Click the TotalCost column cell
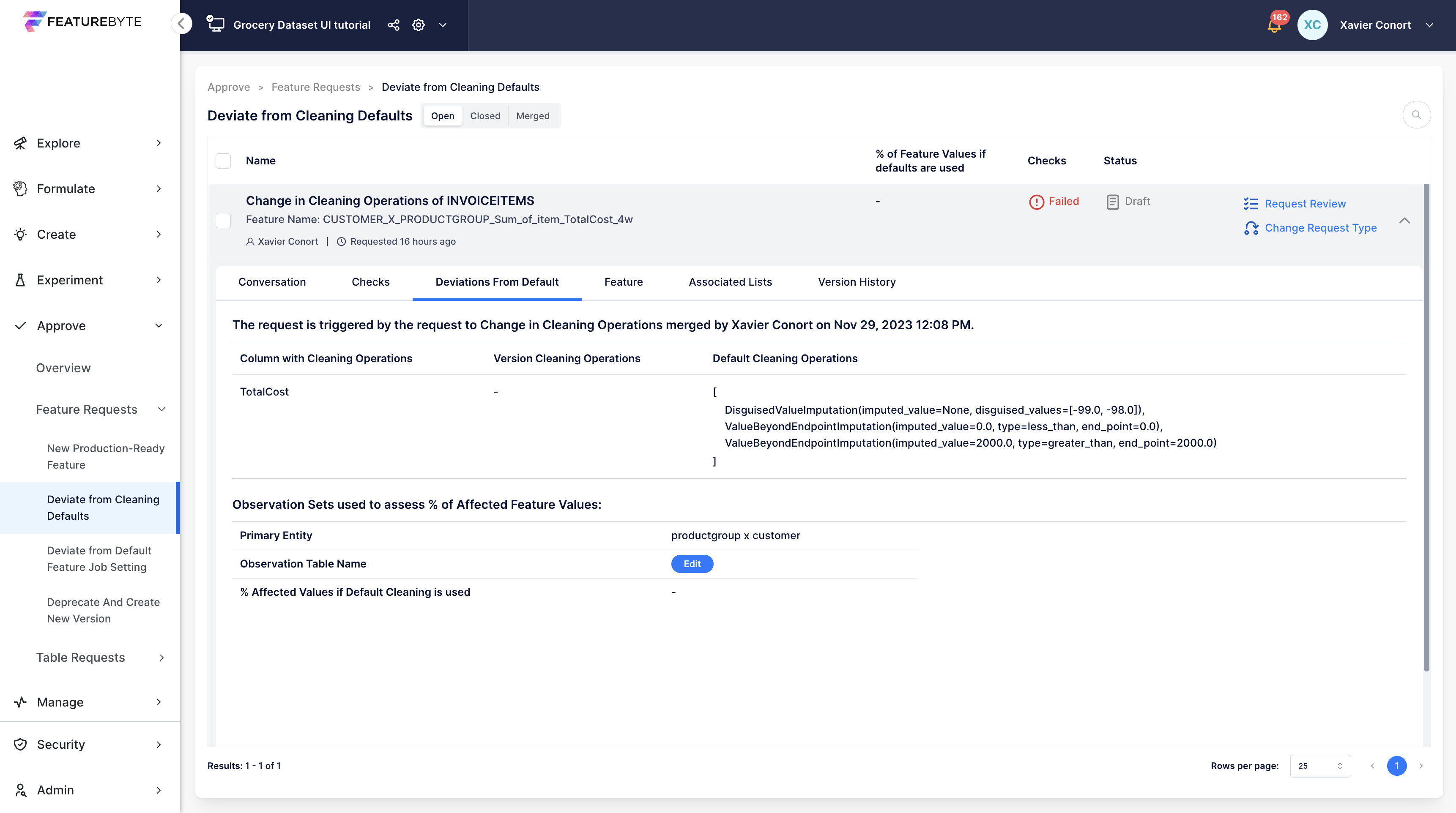This screenshot has height=813, width=1456. 264,392
